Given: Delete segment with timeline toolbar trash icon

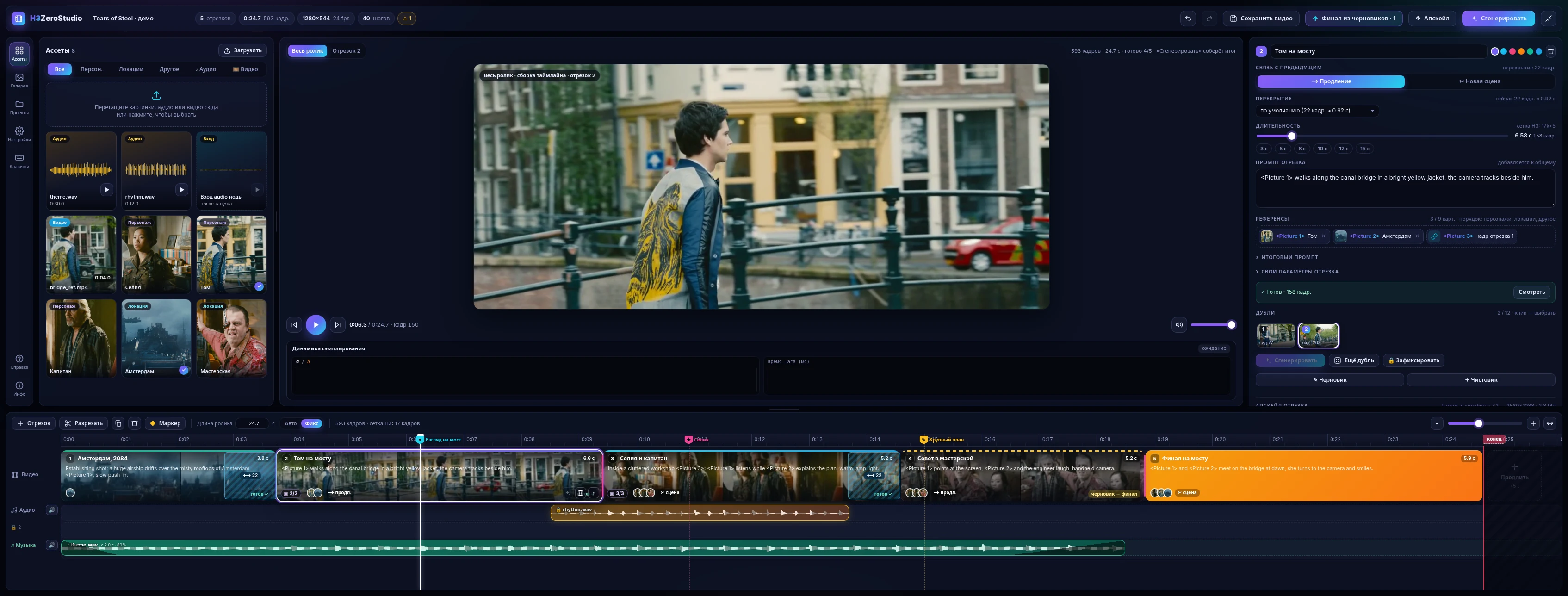Looking at the screenshot, I should tap(135, 423).
